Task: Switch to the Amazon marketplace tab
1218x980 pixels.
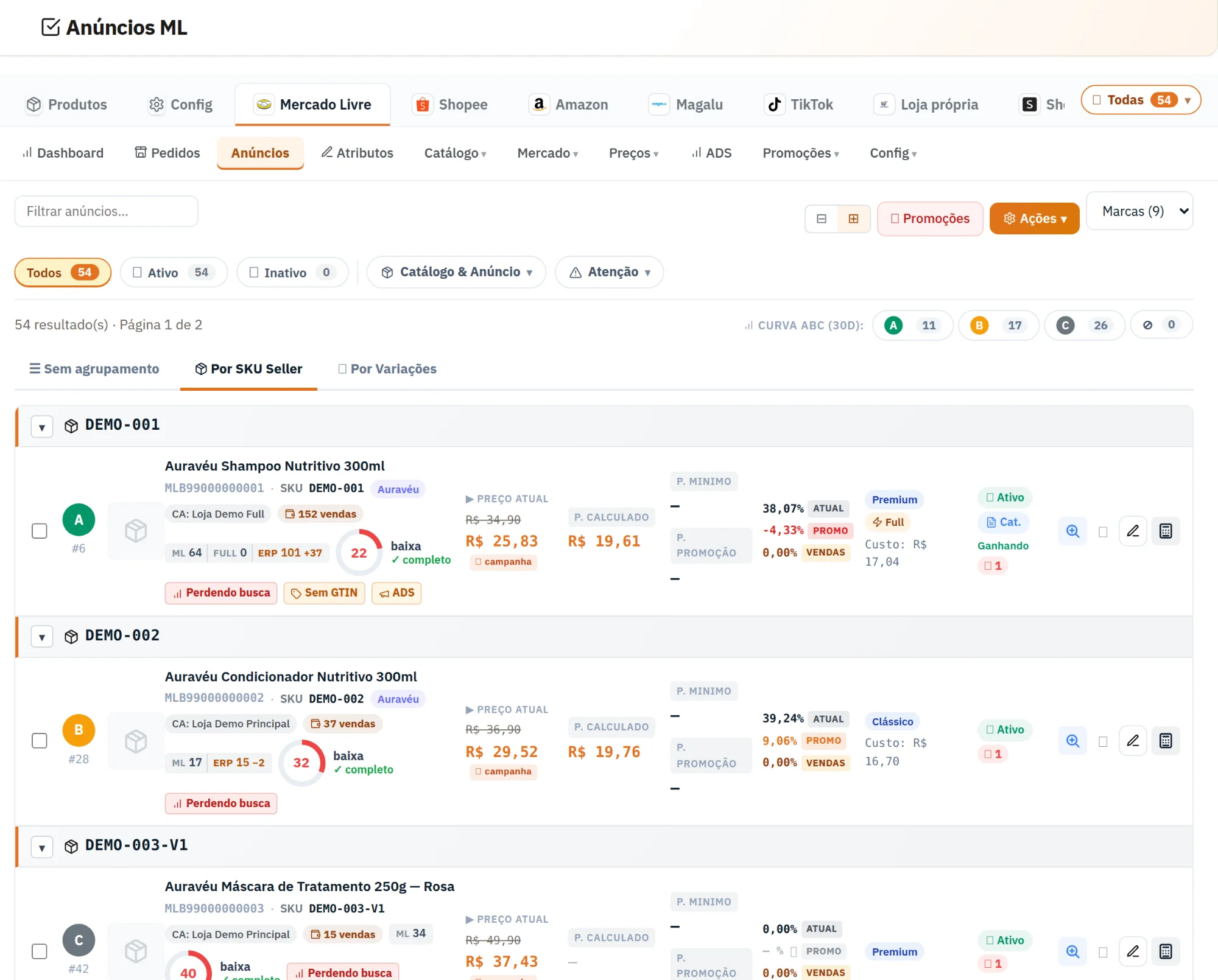Action: coord(568,105)
